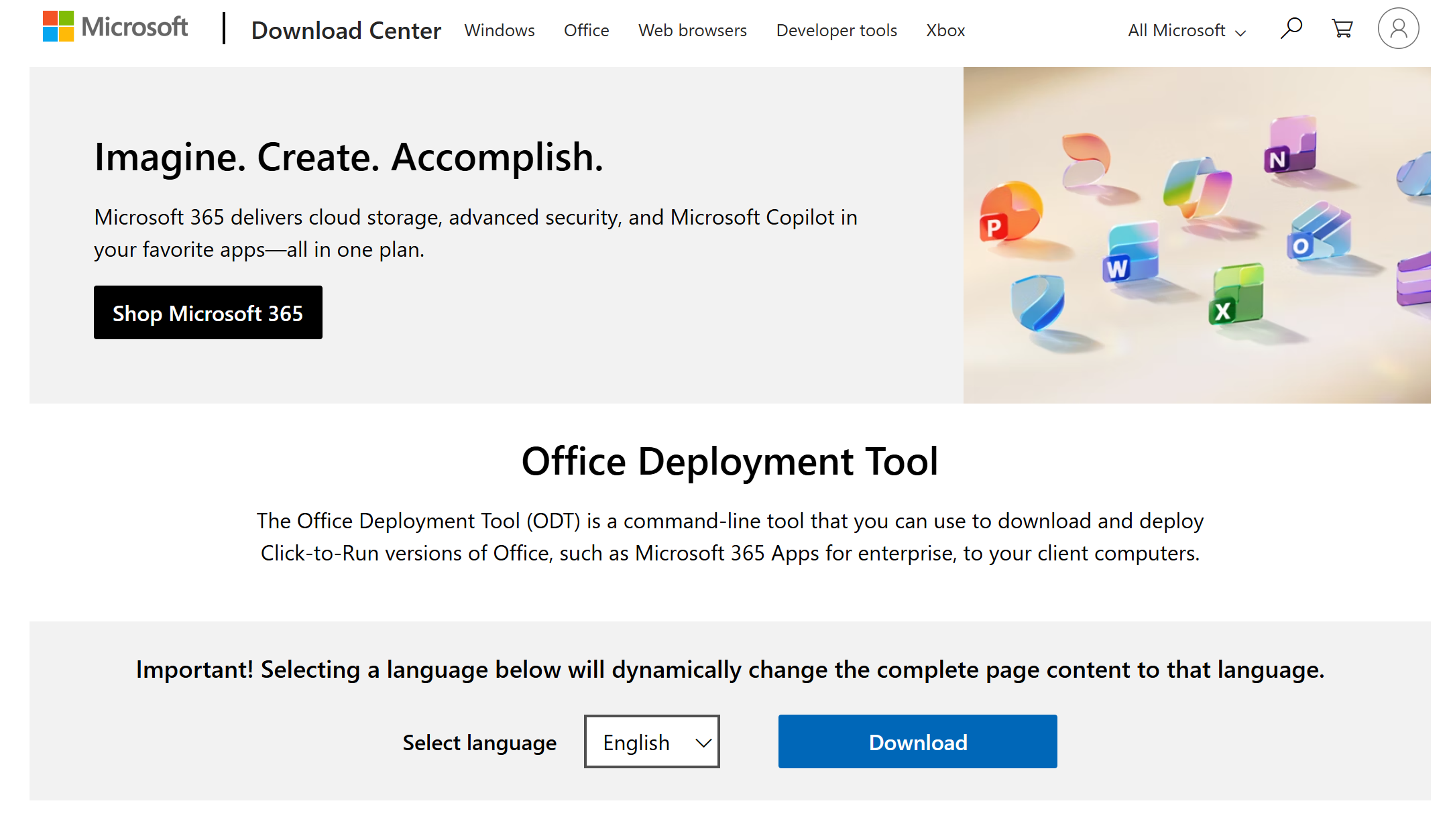Go to Download Center home link

pos(346,31)
